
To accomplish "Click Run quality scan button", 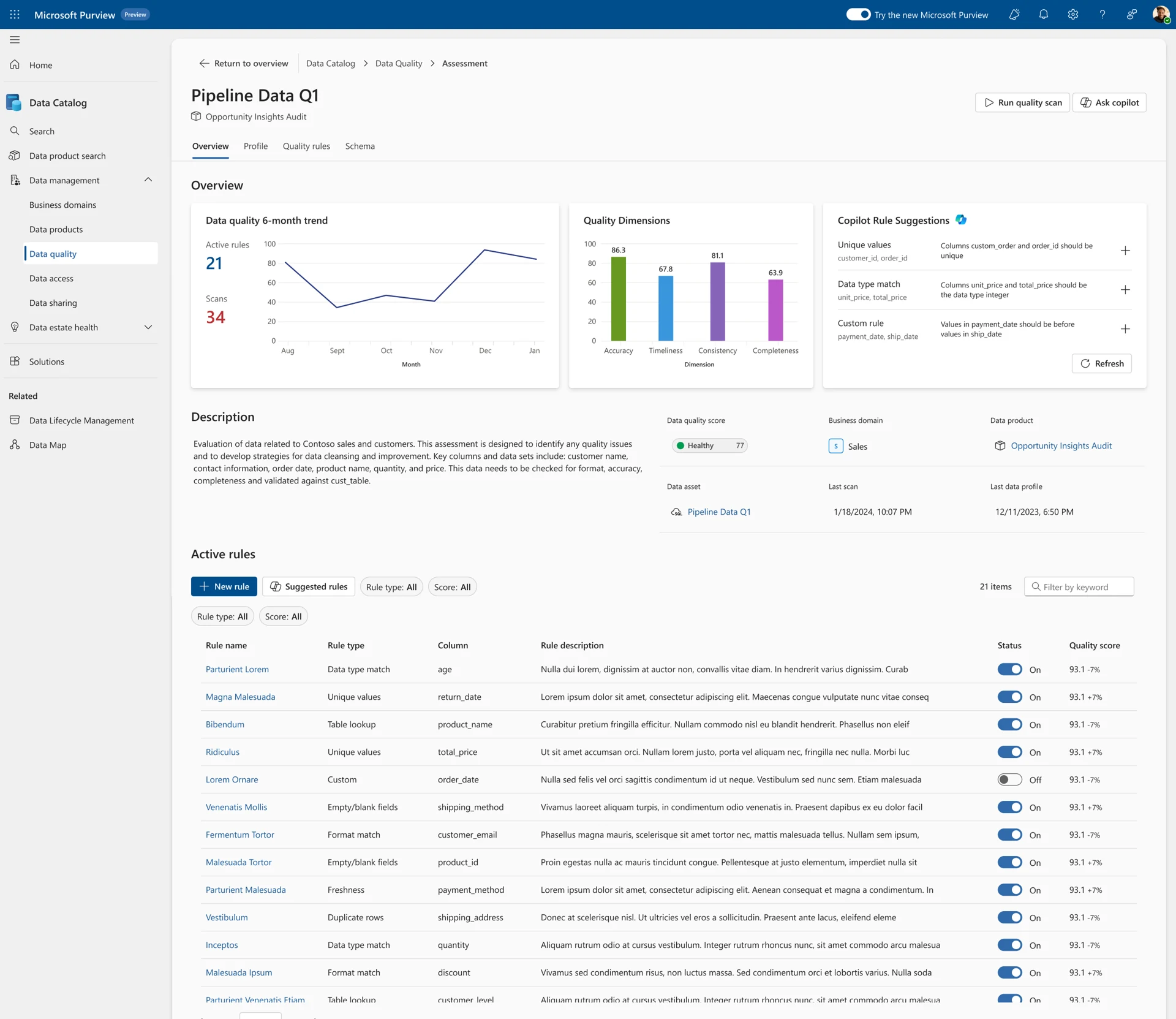I will (x=1022, y=102).
